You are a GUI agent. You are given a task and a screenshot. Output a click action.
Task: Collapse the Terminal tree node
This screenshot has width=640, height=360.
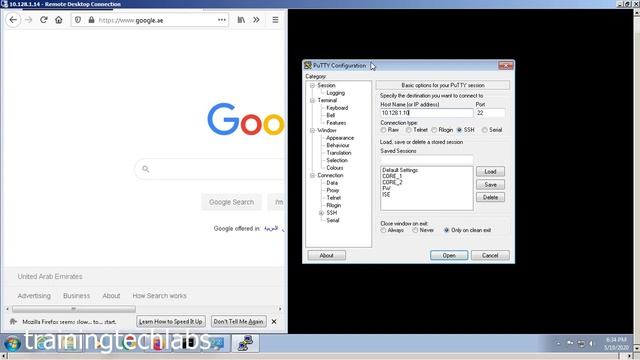point(312,100)
